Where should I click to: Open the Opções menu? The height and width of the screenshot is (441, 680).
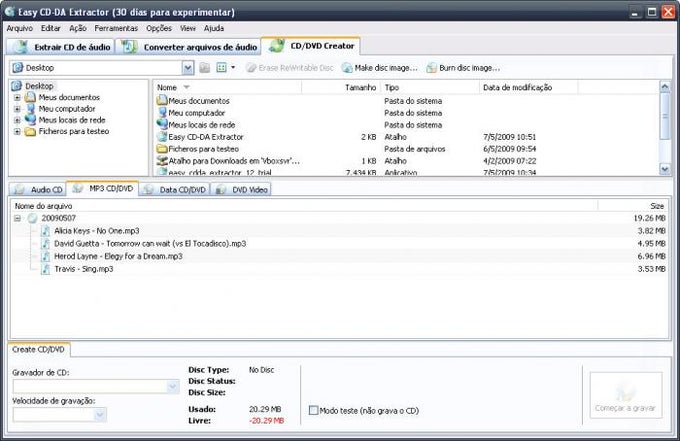point(159,28)
